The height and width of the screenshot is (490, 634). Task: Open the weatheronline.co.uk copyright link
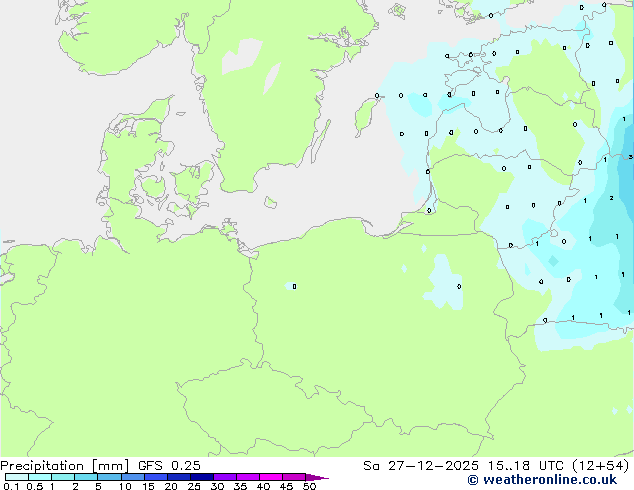[542, 480]
